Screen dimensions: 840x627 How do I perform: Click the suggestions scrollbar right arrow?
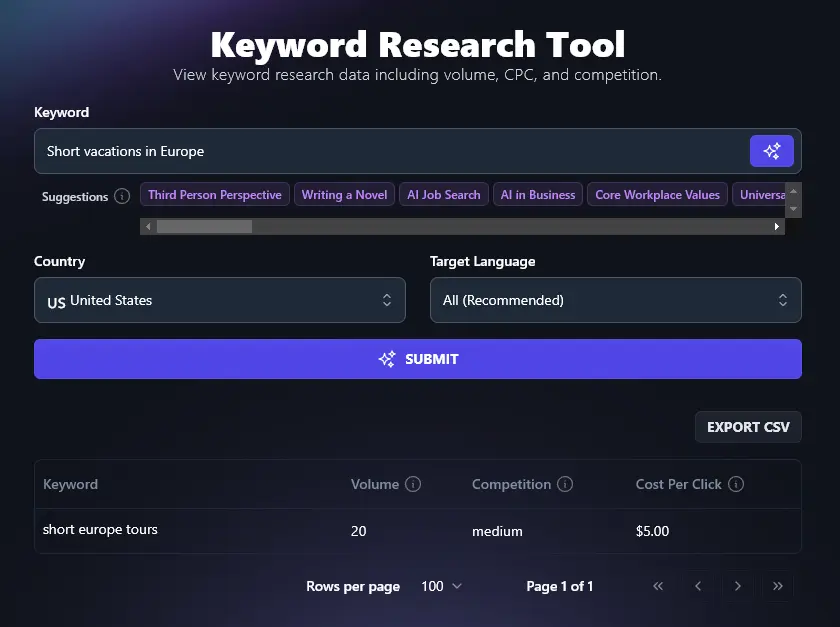[x=777, y=226]
